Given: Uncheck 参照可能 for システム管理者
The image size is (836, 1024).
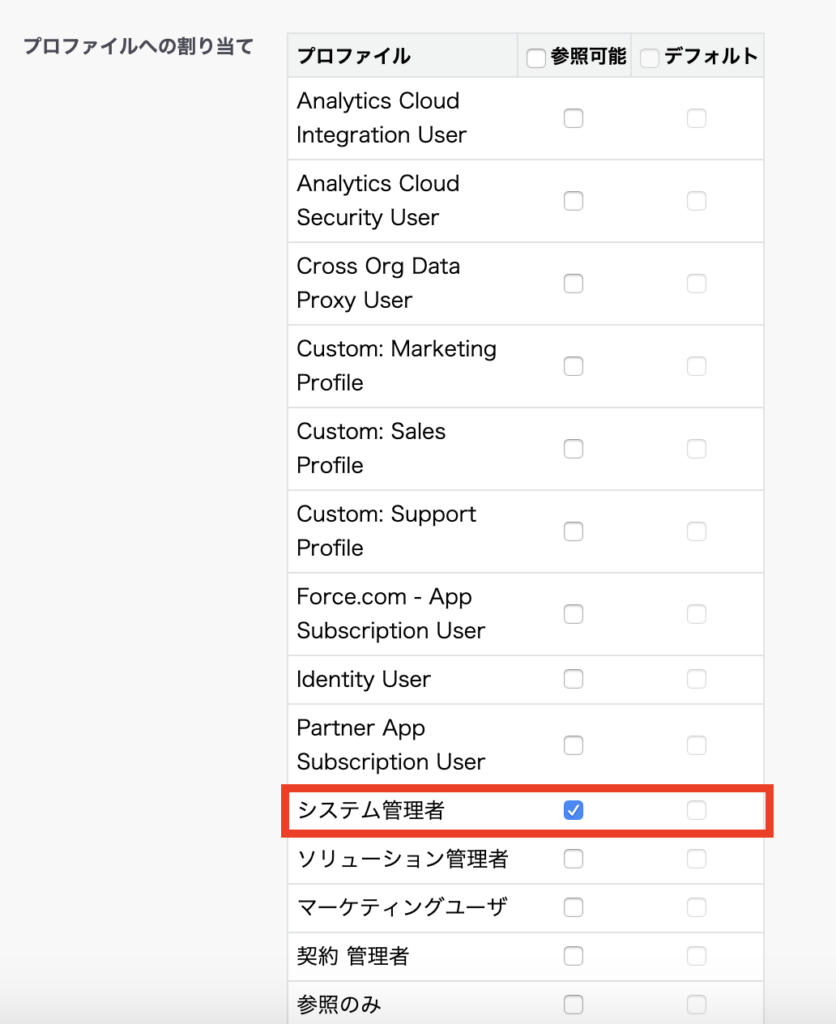Looking at the screenshot, I should click(x=573, y=810).
